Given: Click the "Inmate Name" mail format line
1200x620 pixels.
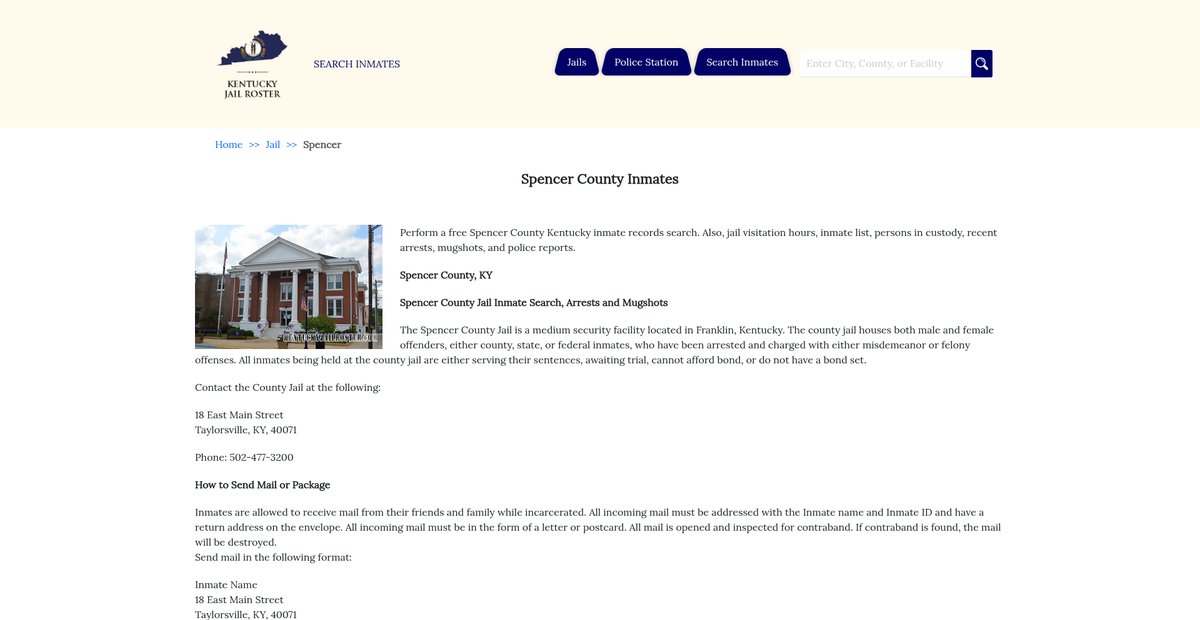Looking at the screenshot, I should (x=226, y=585).
